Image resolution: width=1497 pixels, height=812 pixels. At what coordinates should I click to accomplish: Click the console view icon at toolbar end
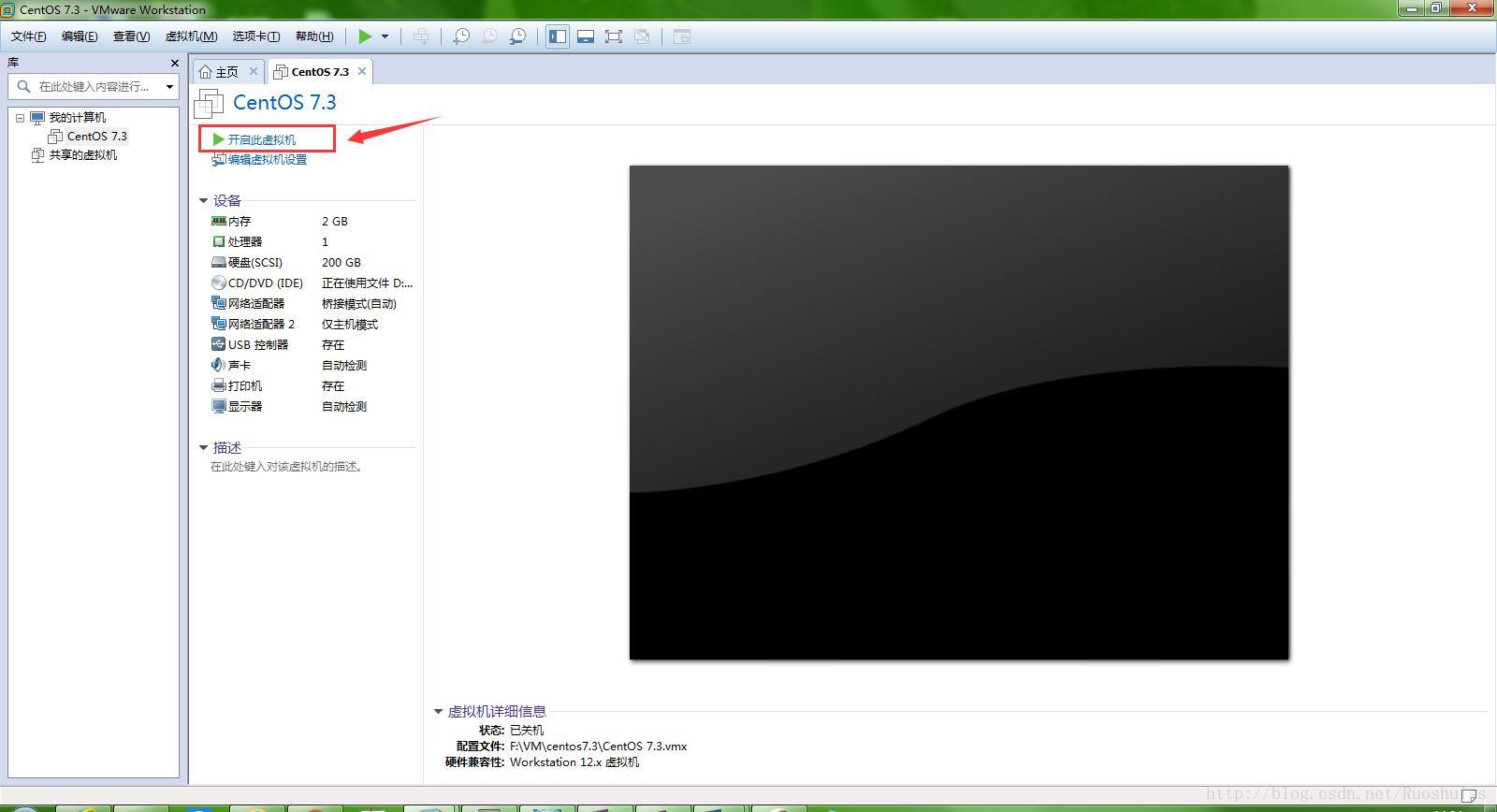coord(682,36)
